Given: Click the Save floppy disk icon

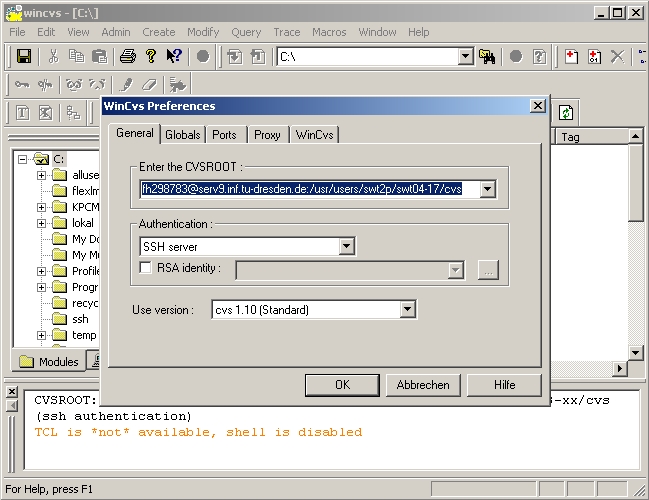Looking at the screenshot, I should (x=24, y=56).
